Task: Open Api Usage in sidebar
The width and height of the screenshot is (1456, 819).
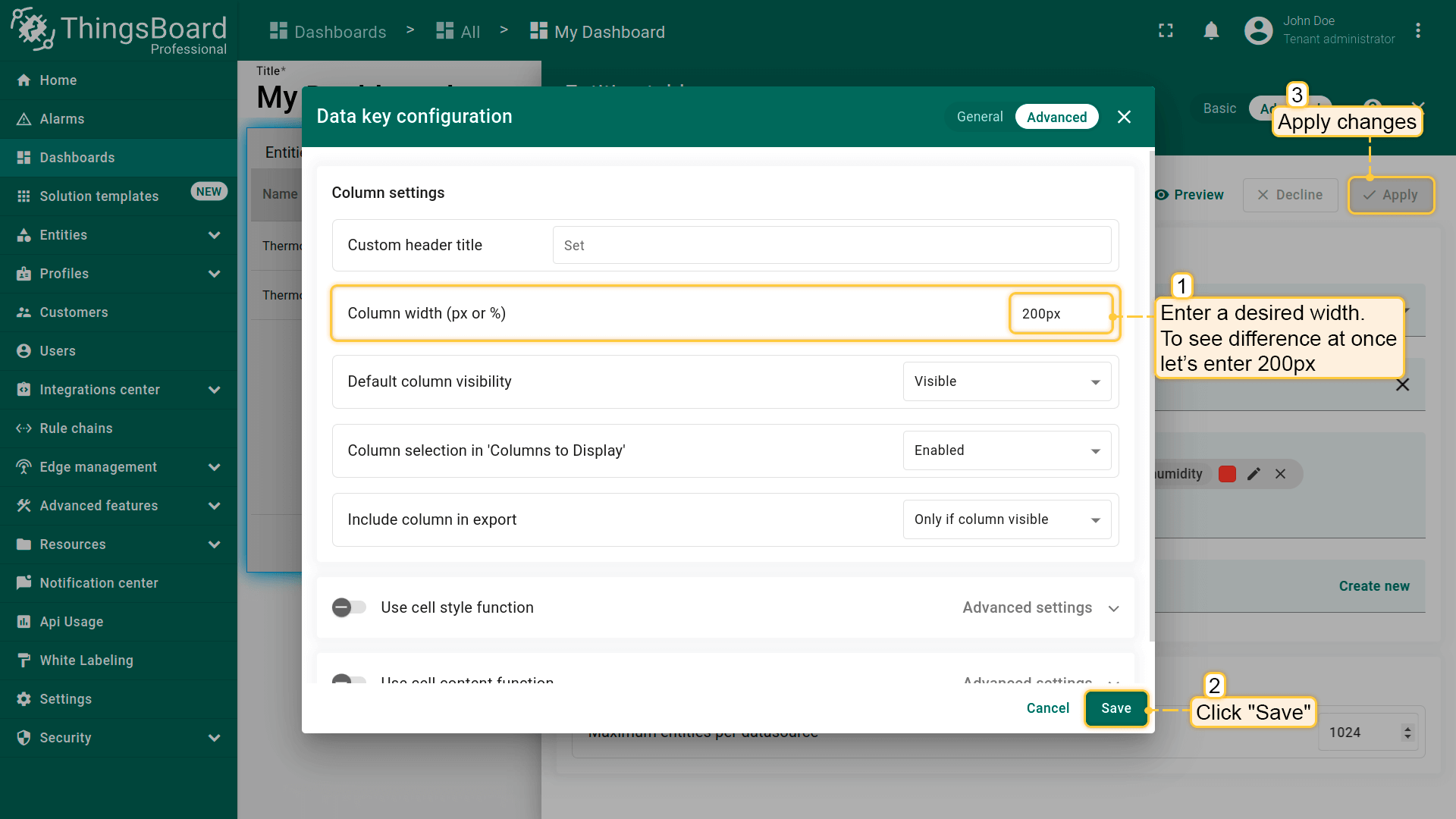Action: tap(71, 622)
